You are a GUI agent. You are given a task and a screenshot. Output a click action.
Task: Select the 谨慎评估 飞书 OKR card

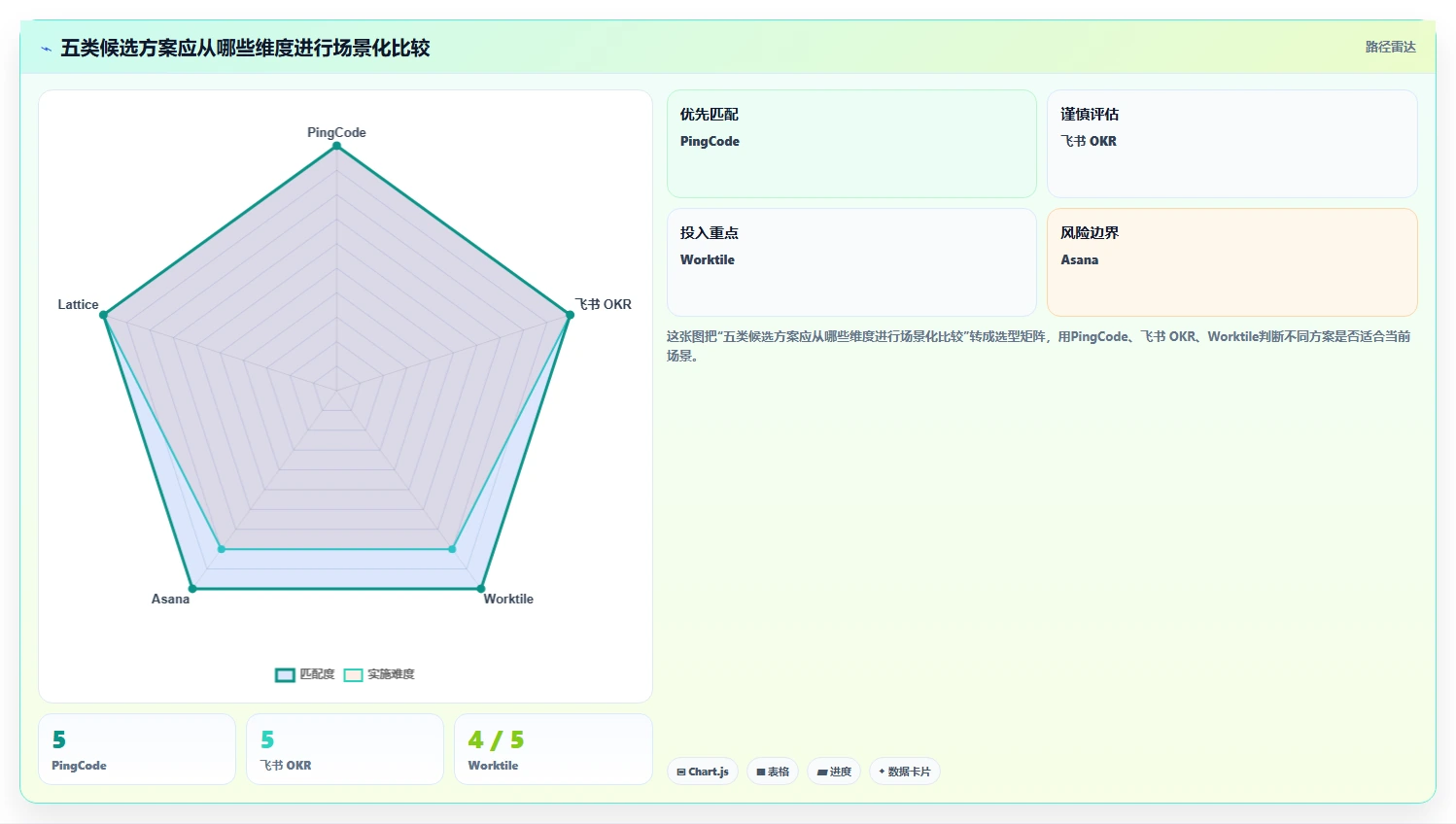[x=1231, y=144]
